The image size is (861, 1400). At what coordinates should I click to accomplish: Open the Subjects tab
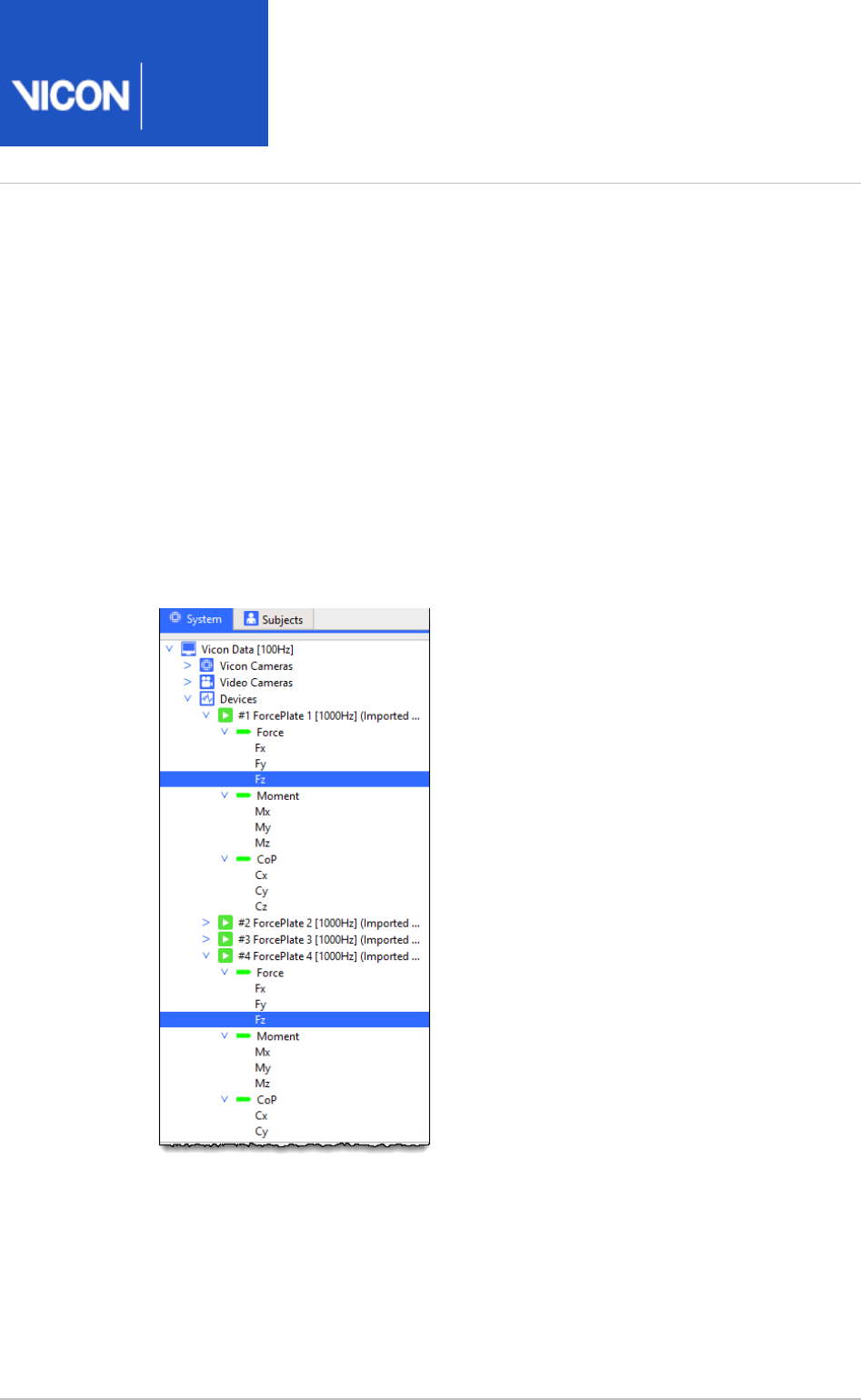click(274, 619)
